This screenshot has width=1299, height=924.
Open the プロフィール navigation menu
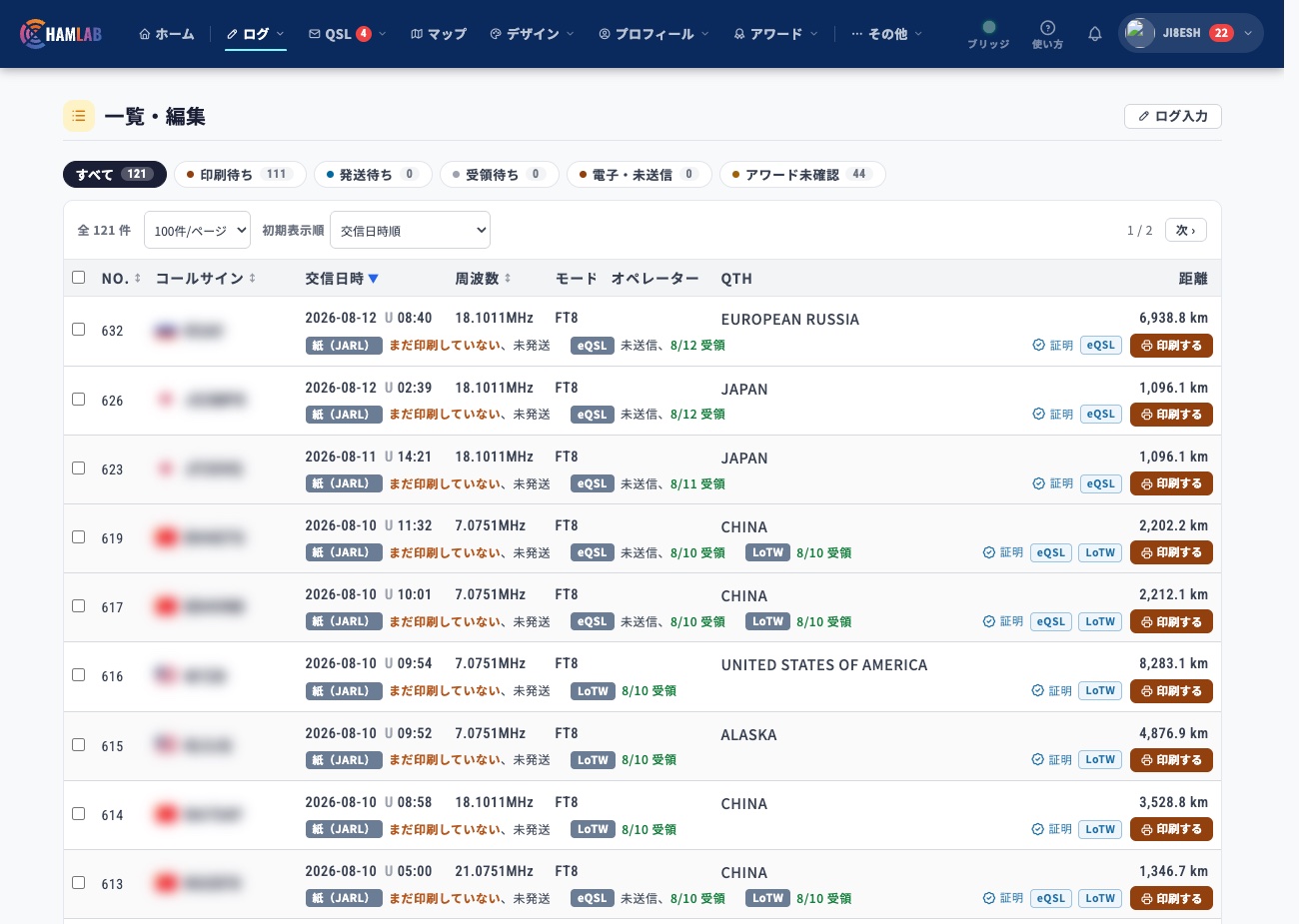654,34
